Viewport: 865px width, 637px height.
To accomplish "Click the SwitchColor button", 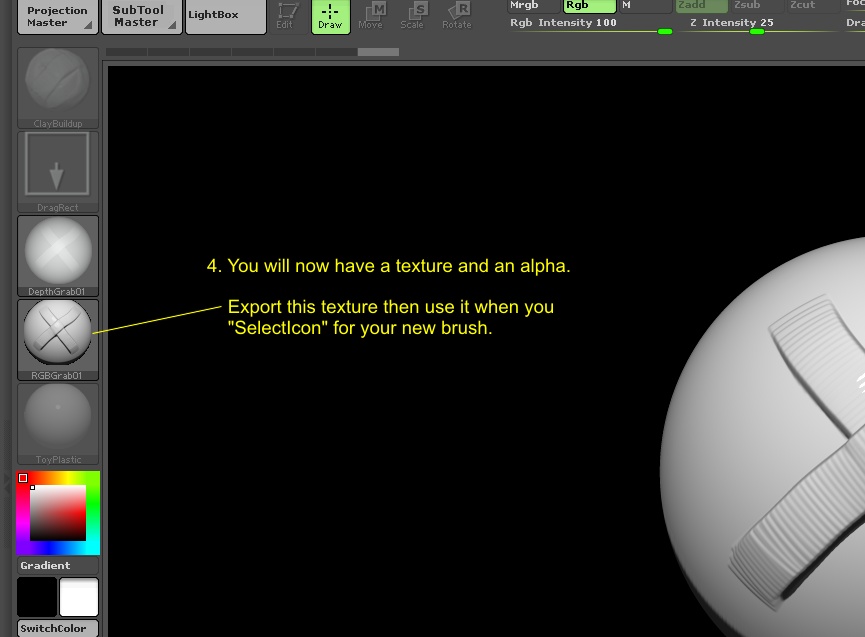I will [58, 628].
